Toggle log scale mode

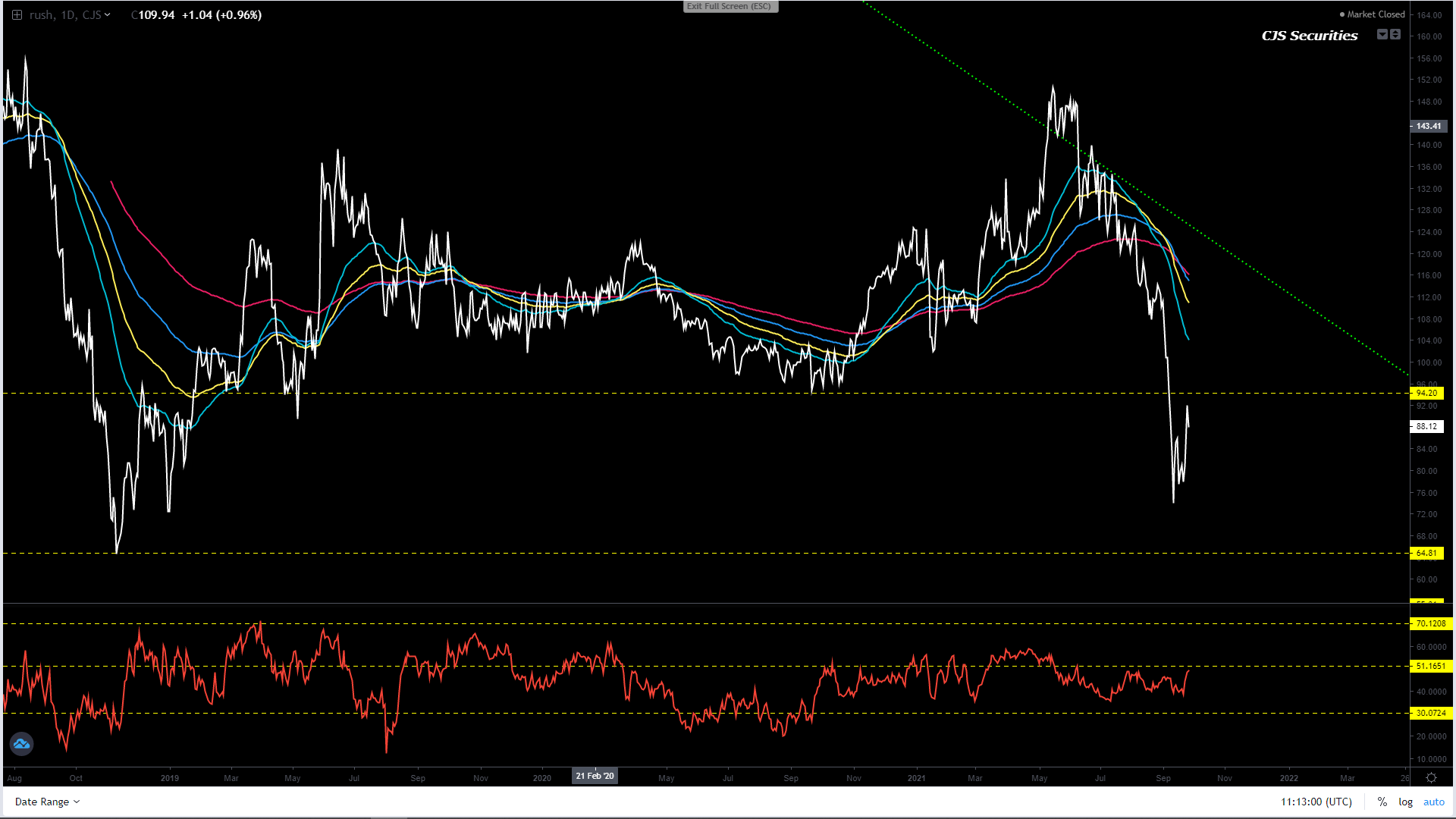1405,802
